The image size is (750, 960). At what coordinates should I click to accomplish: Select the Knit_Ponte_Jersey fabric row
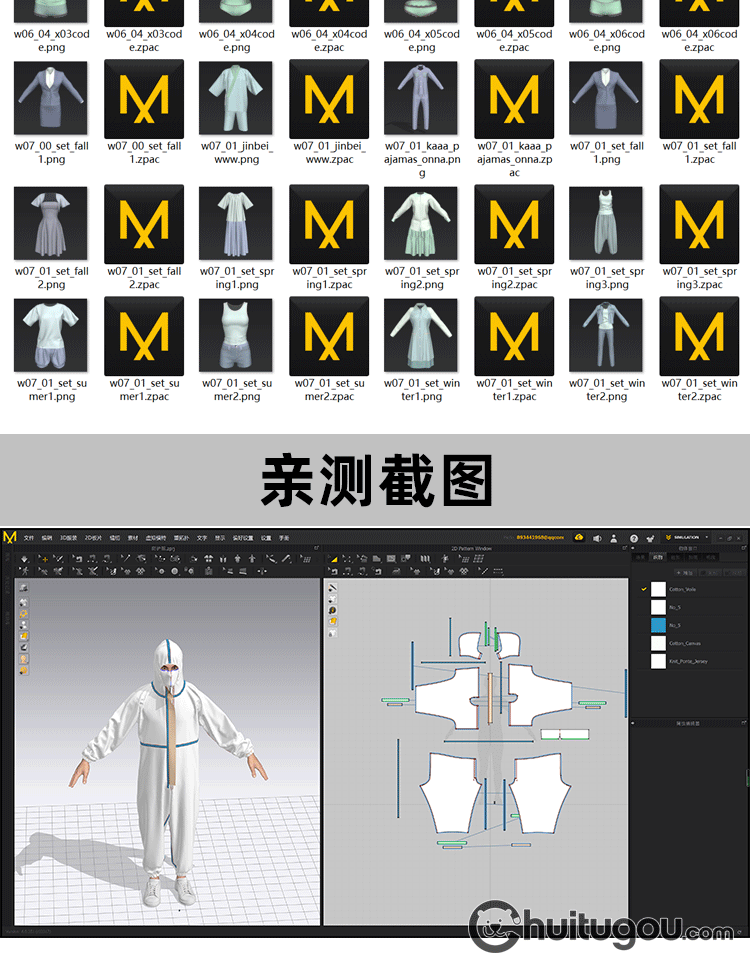coord(691,661)
